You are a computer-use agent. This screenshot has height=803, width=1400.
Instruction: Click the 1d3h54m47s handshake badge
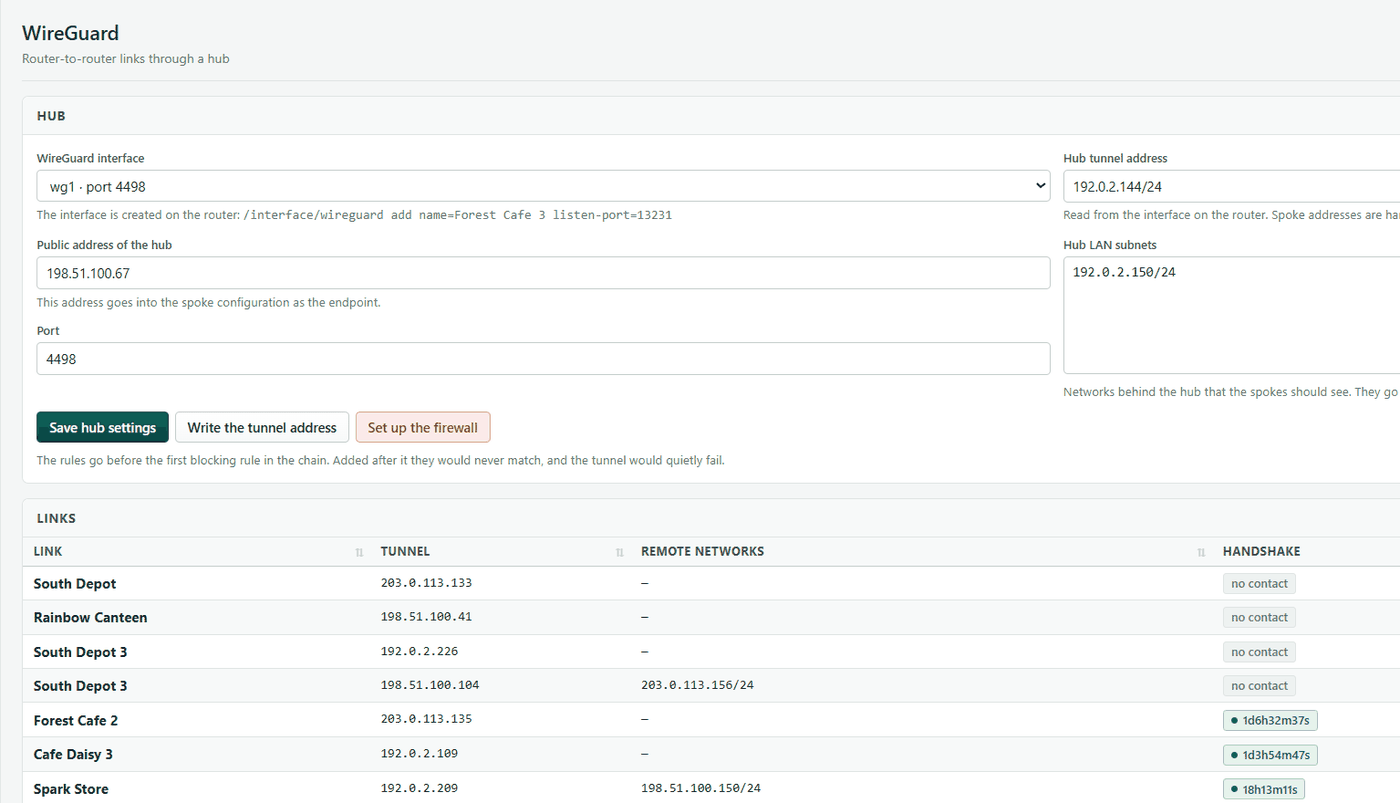click(1270, 754)
